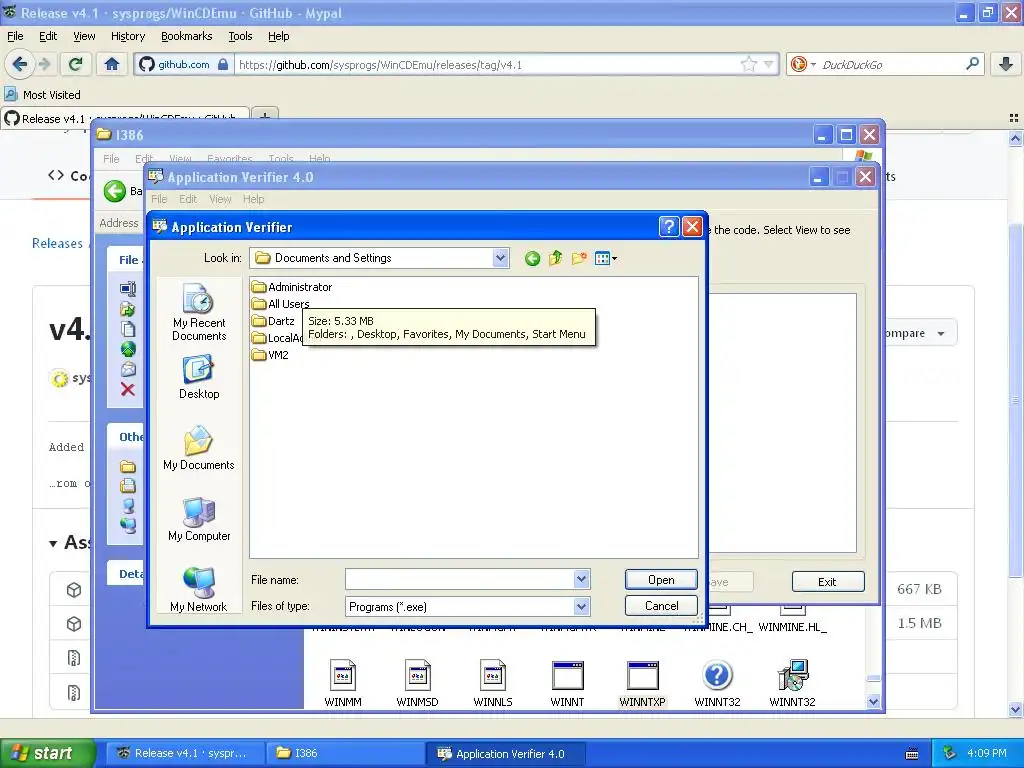Click Back arrow in I386 window

click(115, 191)
